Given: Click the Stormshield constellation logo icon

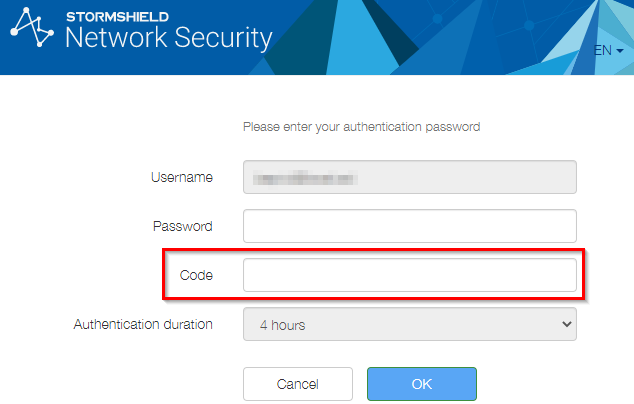Looking at the screenshot, I should point(31,27).
